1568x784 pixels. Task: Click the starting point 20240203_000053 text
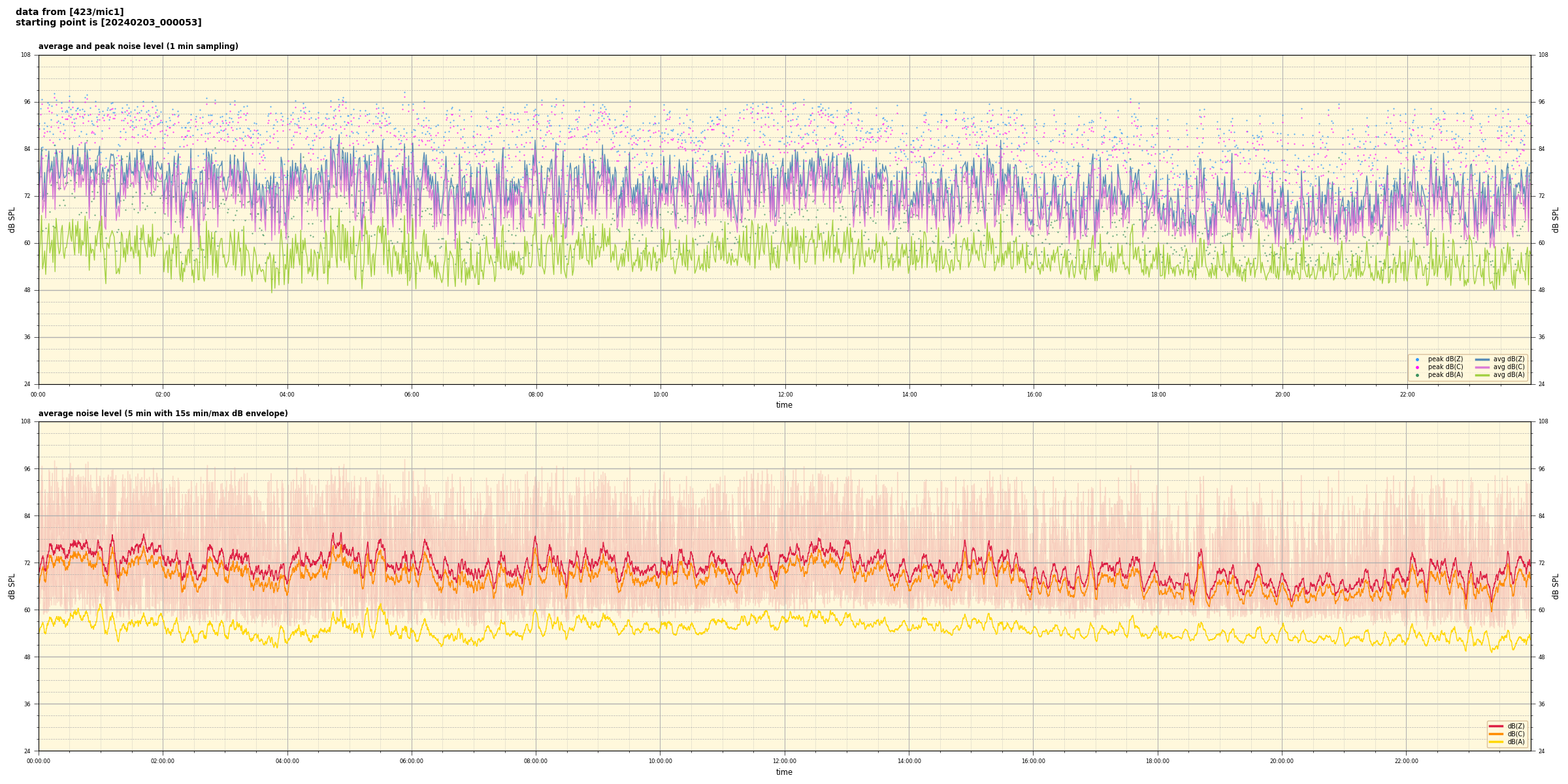coord(108,23)
